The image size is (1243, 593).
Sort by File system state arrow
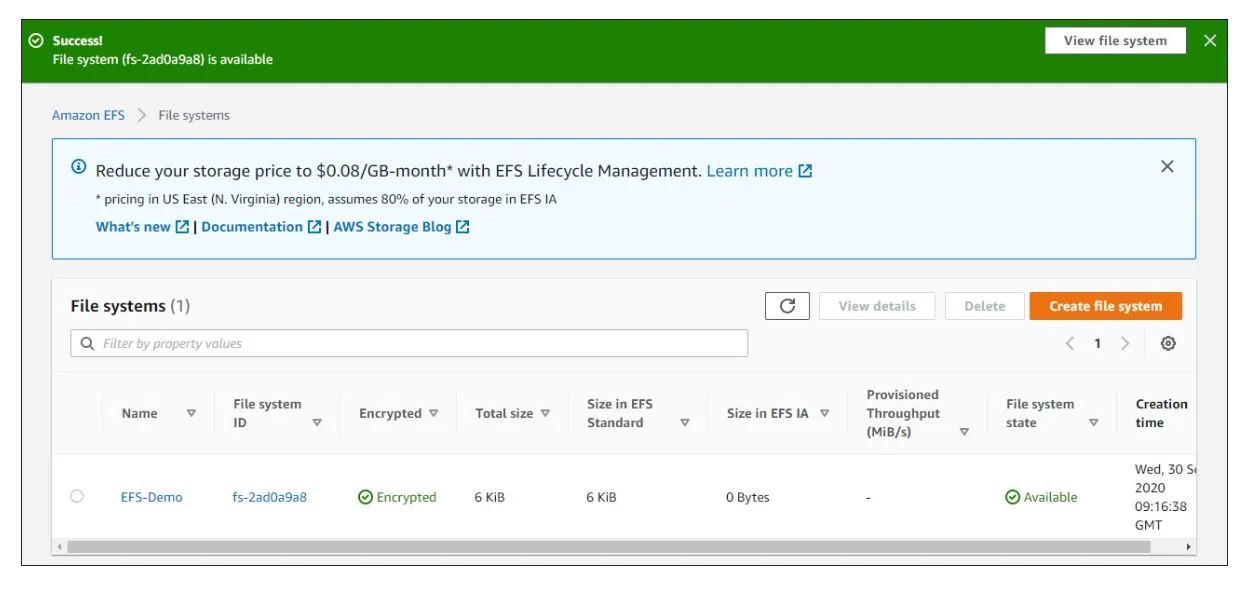pyautogui.click(x=1094, y=423)
